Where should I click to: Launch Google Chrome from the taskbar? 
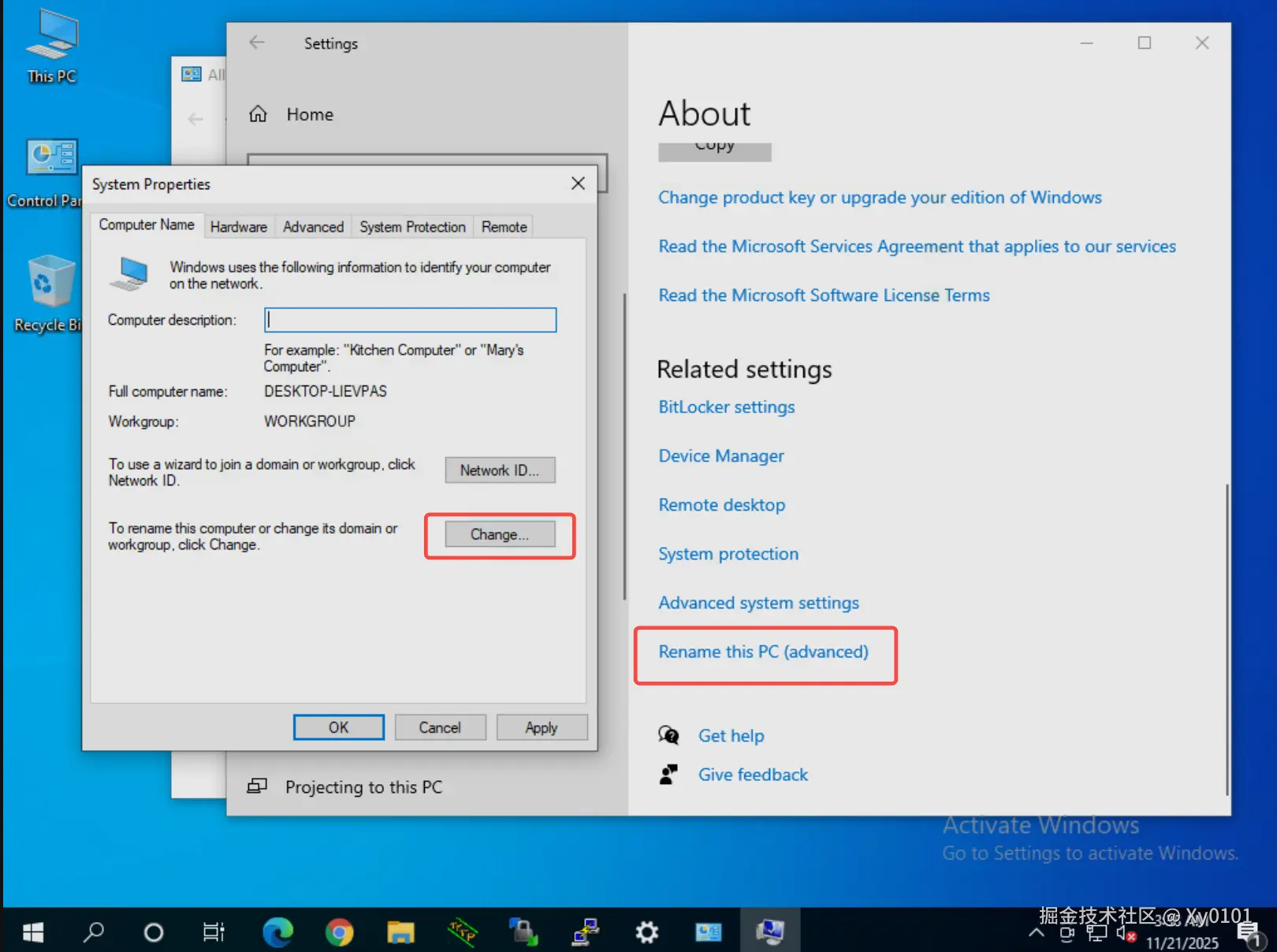pyautogui.click(x=339, y=933)
